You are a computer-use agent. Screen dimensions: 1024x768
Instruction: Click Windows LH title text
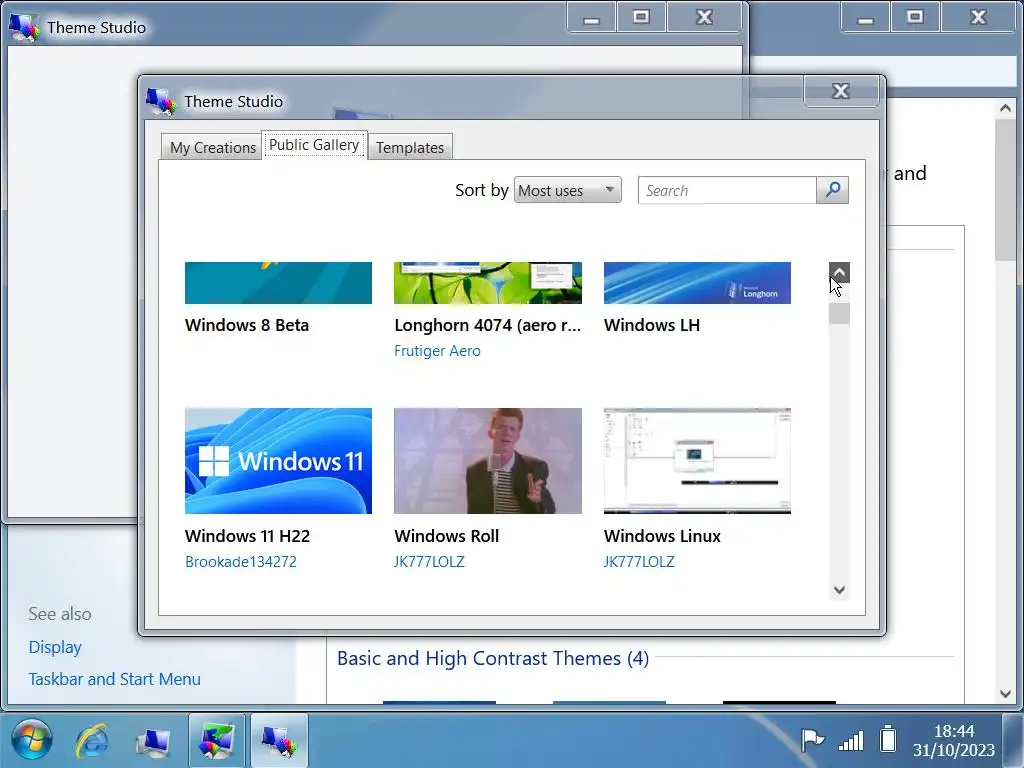[652, 325]
